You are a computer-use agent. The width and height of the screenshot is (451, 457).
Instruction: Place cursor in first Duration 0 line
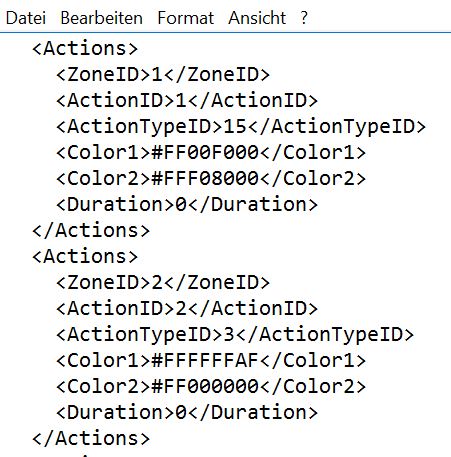(187, 204)
